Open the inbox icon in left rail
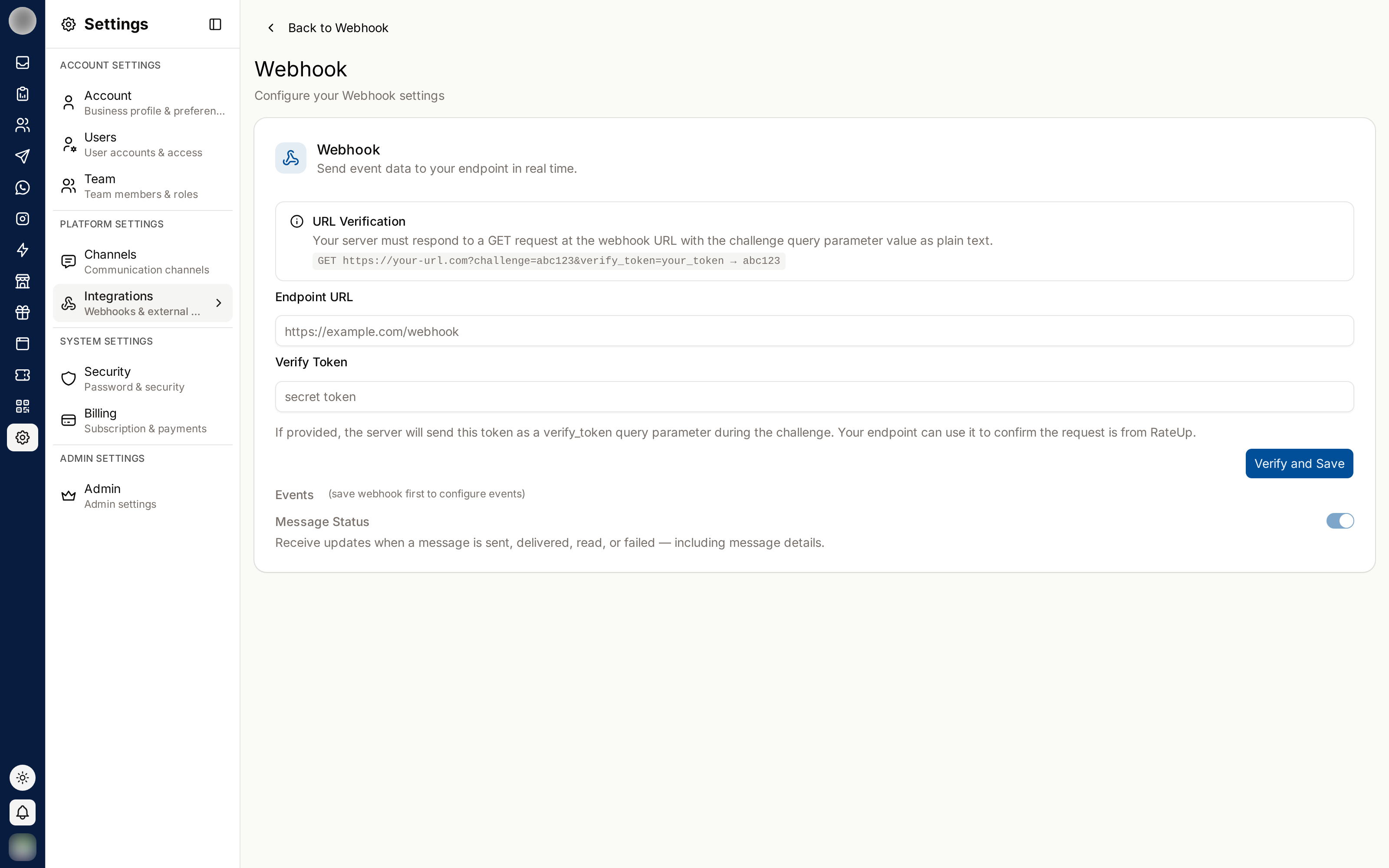The height and width of the screenshot is (868, 1389). tap(23, 62)
